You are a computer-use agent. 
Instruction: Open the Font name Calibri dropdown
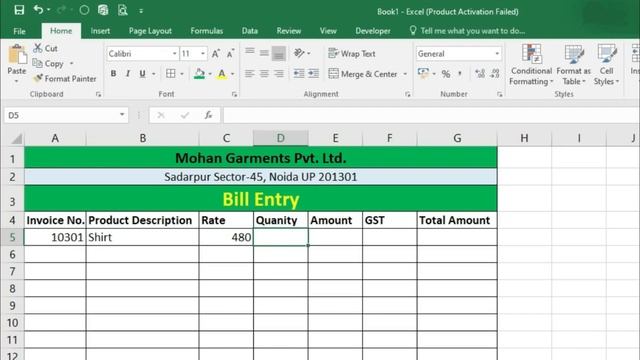pos(174,53)
